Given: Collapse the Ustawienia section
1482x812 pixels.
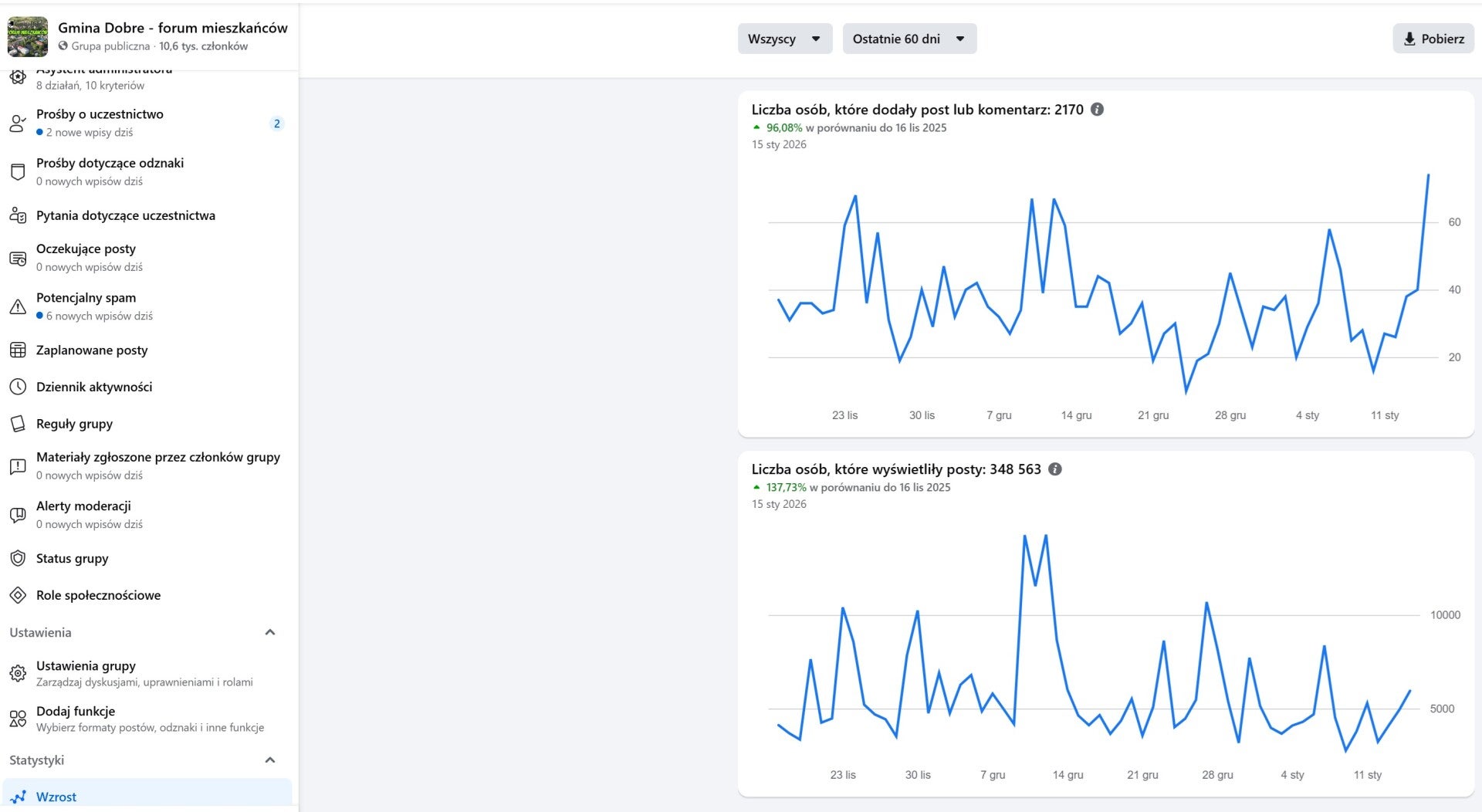Looking at the screenshot, I should pos(270,633).
